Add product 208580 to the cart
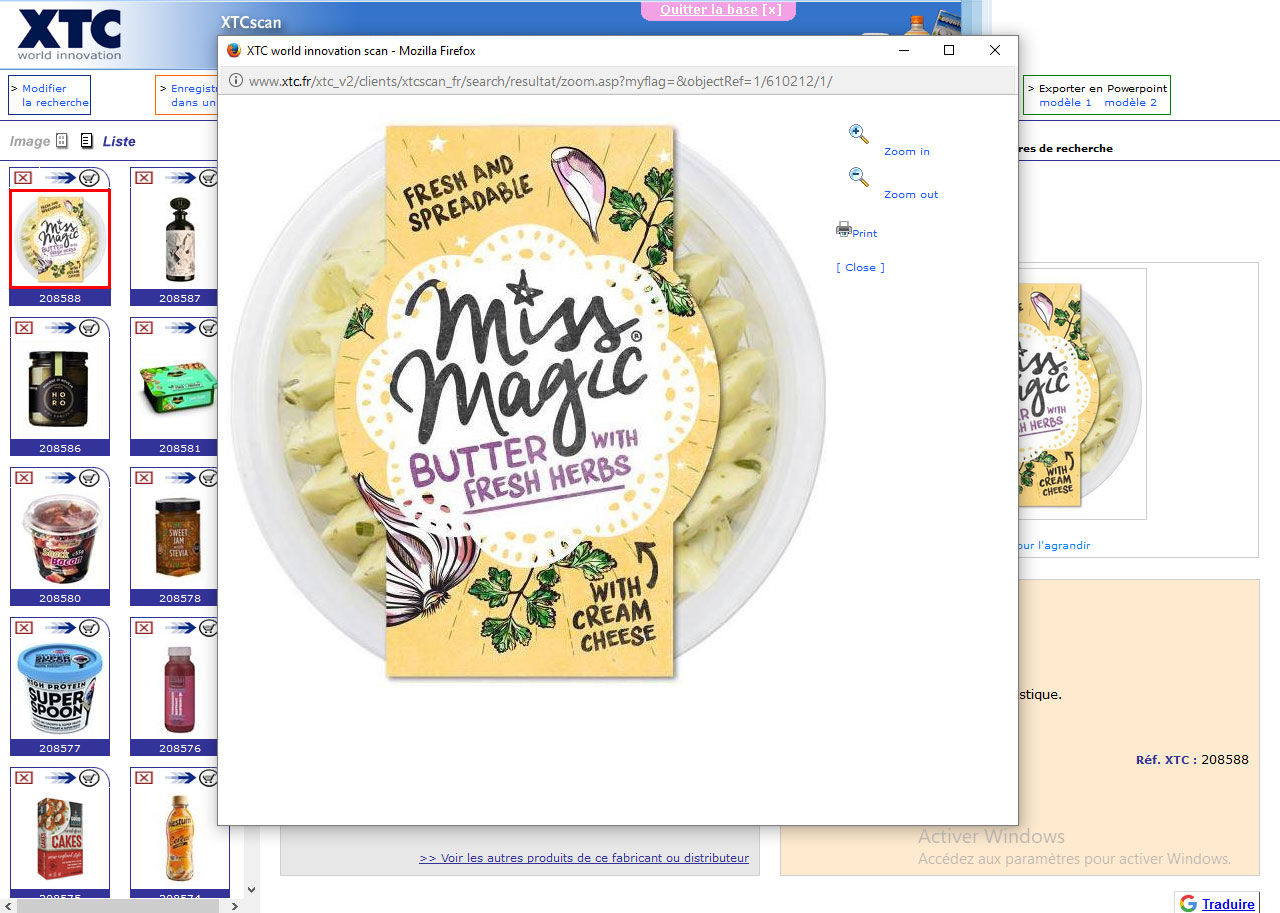The image size is (1280, 913). pyautogui.click(x=89, y=477)
